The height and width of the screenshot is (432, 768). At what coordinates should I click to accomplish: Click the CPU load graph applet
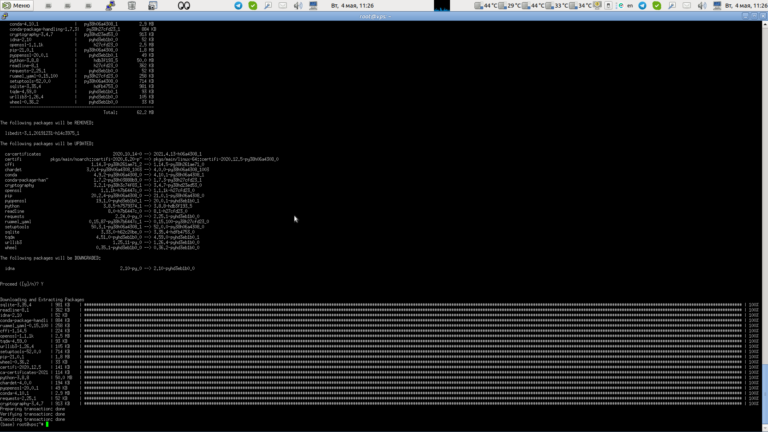(x=442, y=5)
